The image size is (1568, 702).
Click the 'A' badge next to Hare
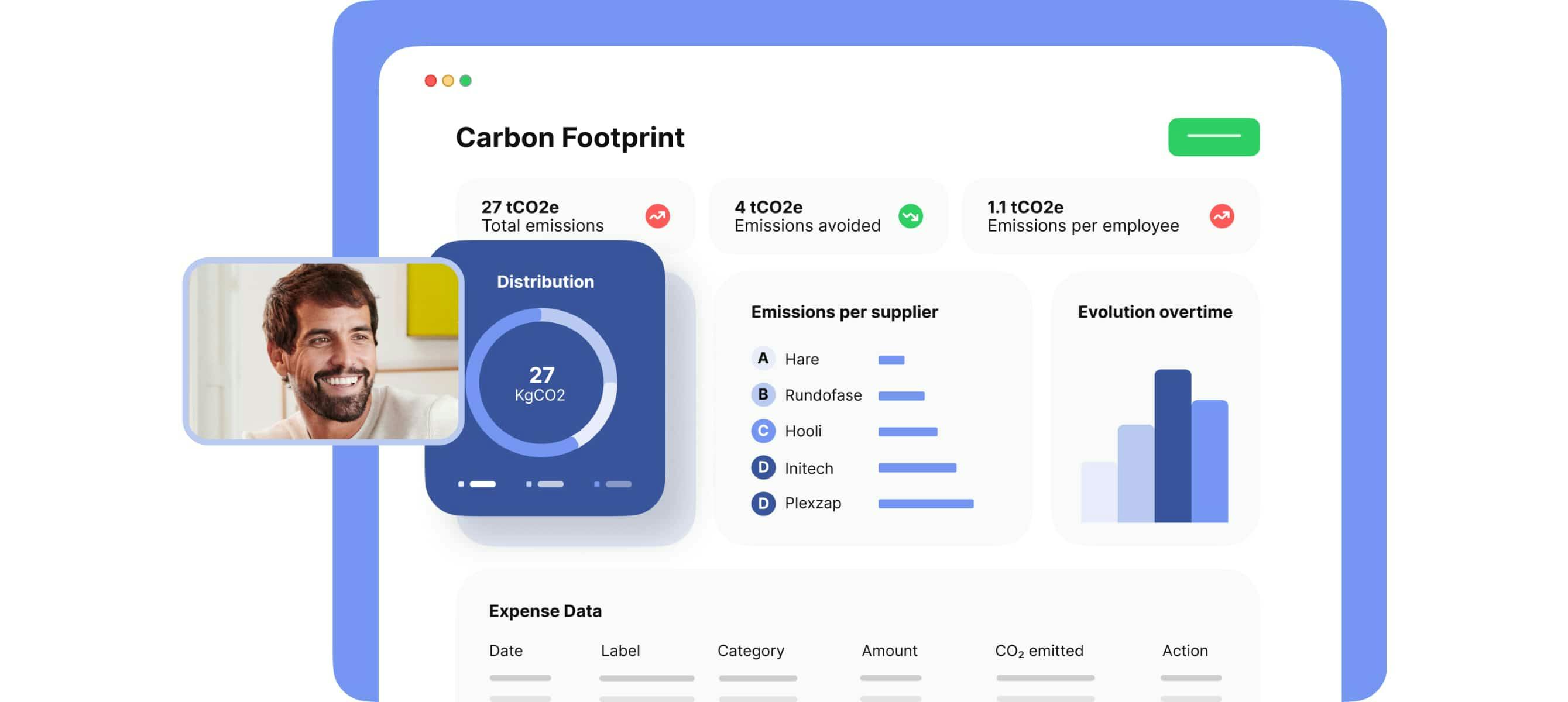(763, 359)
